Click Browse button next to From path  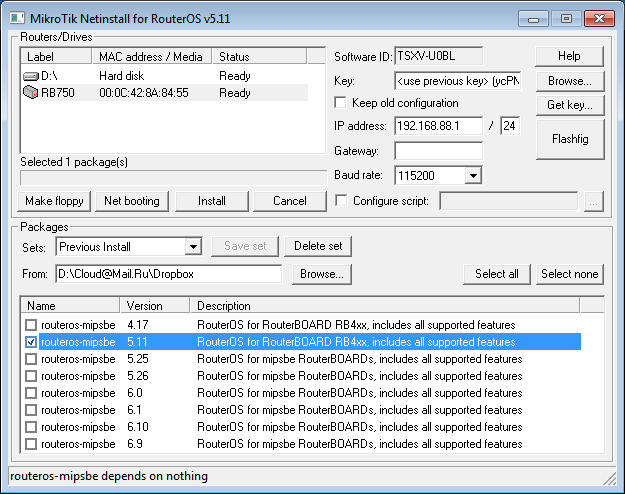coord(322,274)
